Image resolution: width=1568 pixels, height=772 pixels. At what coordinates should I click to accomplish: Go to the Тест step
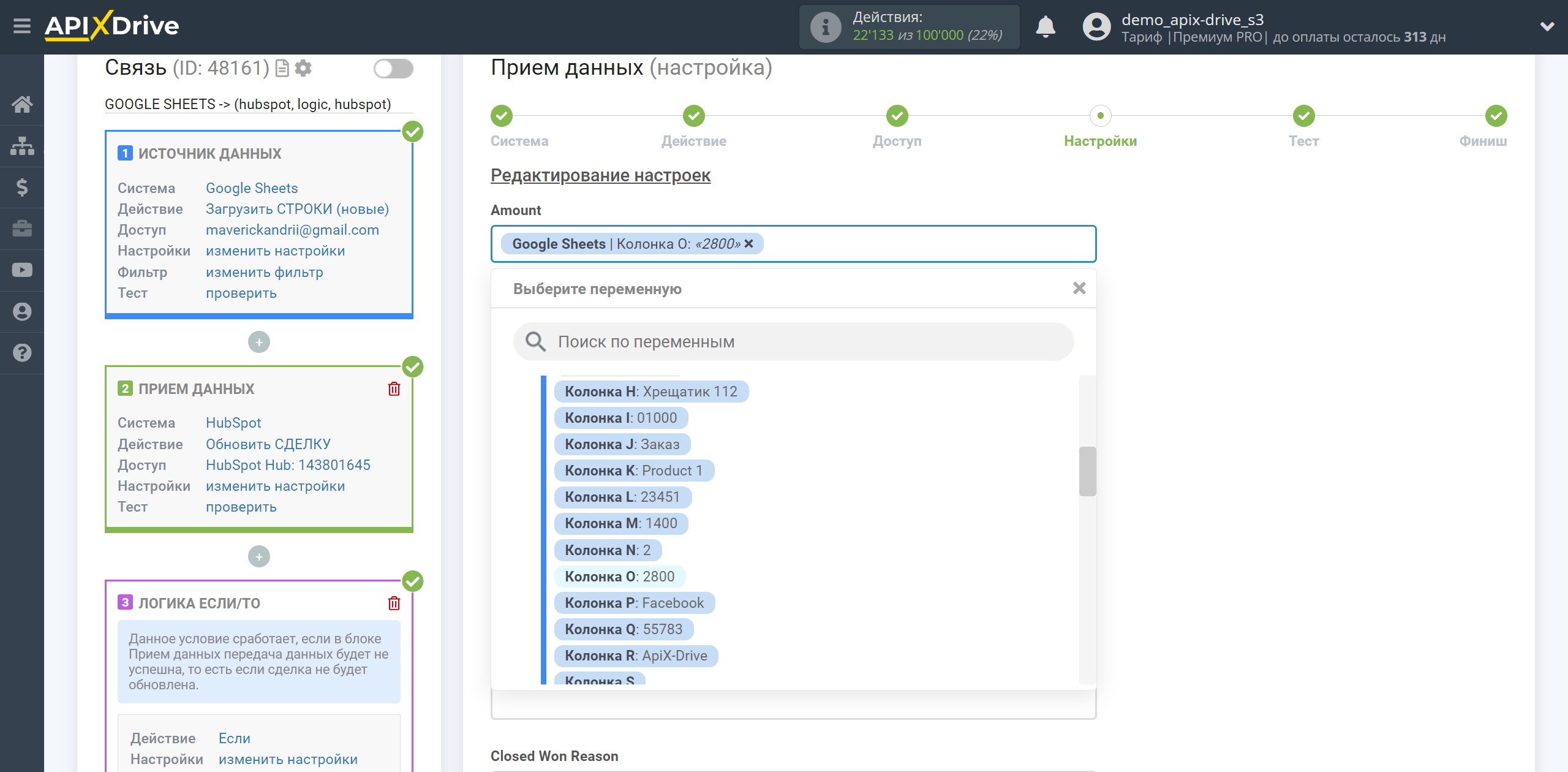[x=1304, y=116]
